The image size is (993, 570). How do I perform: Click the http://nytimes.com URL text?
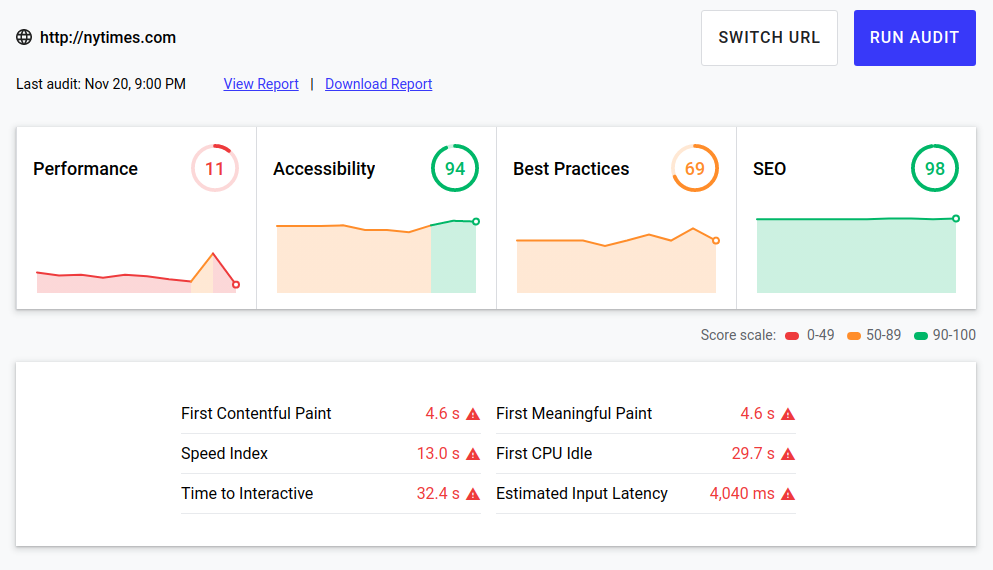click(x=108, y=37)
